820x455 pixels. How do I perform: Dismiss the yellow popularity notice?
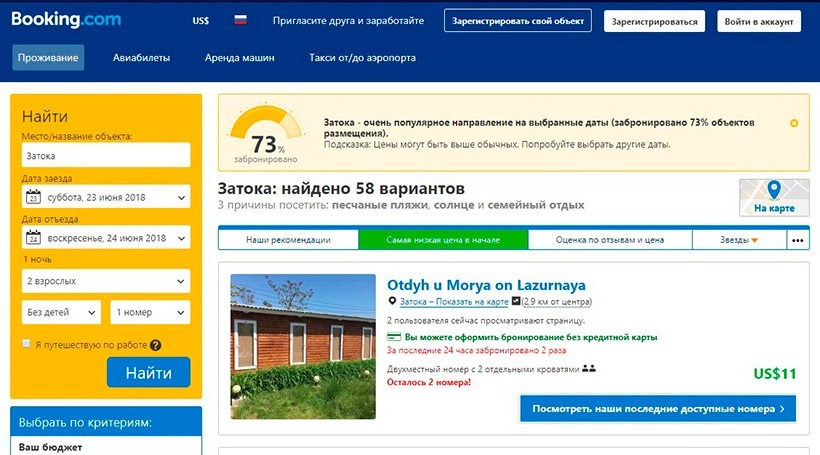click(x=794, y=123)
